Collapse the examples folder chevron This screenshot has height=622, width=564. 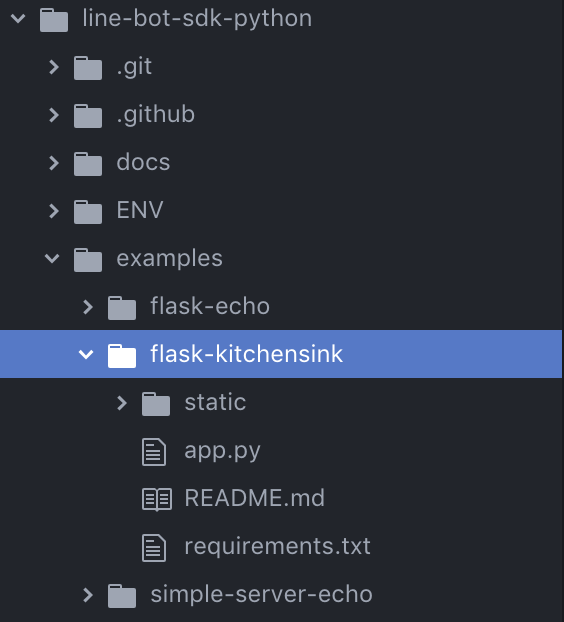click(52, 259)
